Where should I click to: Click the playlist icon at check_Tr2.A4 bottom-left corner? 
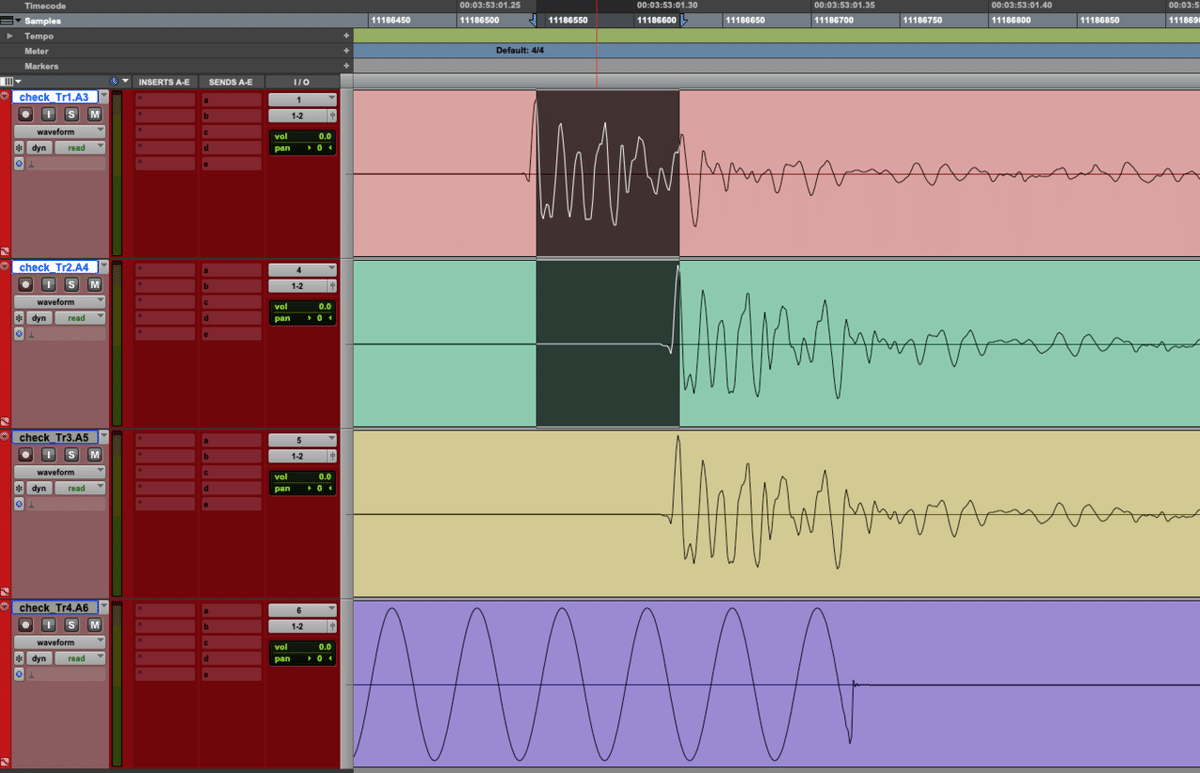pos(5,422)
